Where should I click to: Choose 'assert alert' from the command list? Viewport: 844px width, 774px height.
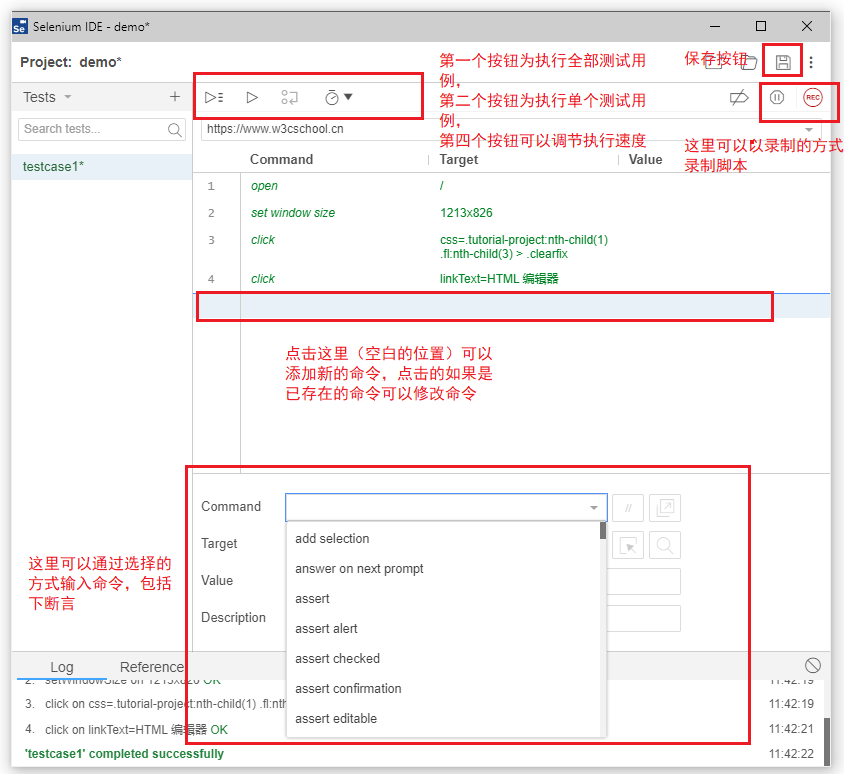326,628
